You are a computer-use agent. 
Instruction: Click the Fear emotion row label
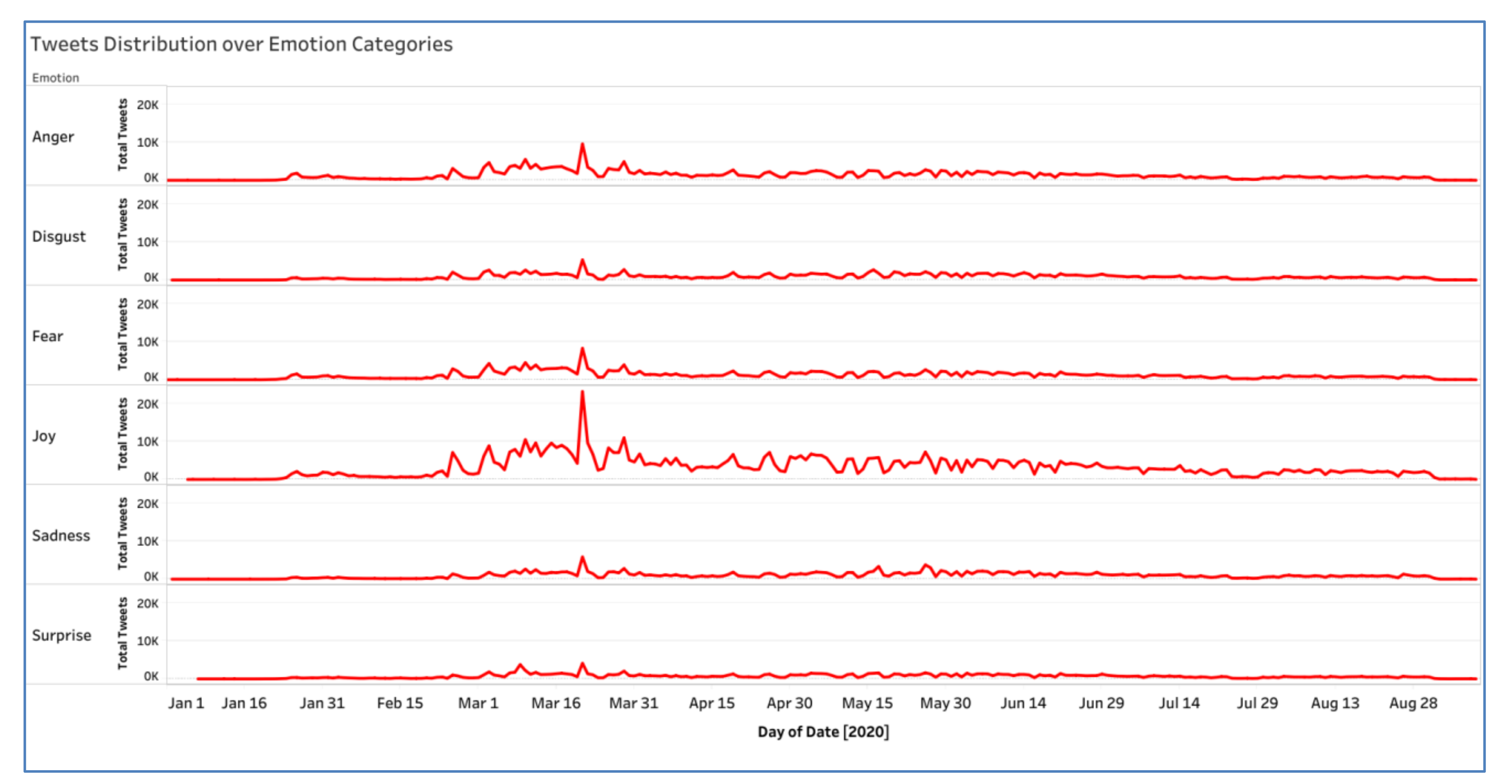47,336
